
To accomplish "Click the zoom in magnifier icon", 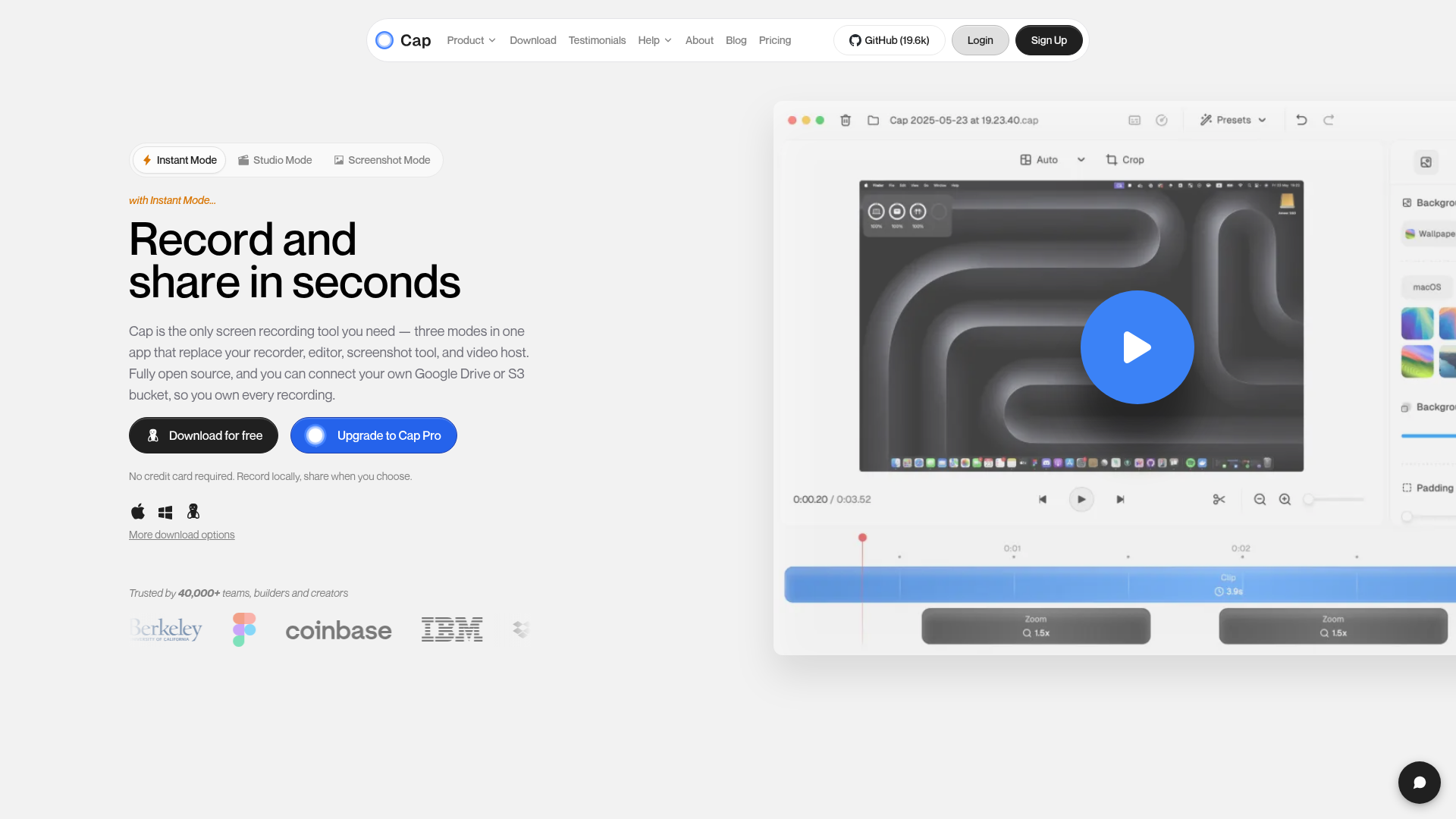I will [1285, 499].
